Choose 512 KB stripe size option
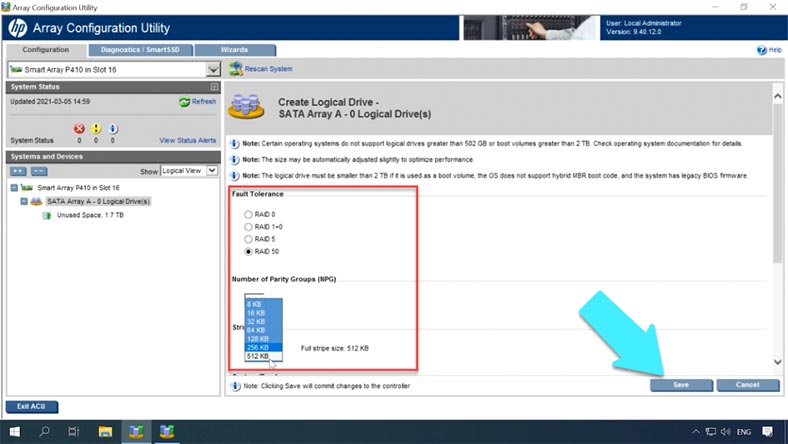The image size is (788, 444). click(x=263, y=357)
